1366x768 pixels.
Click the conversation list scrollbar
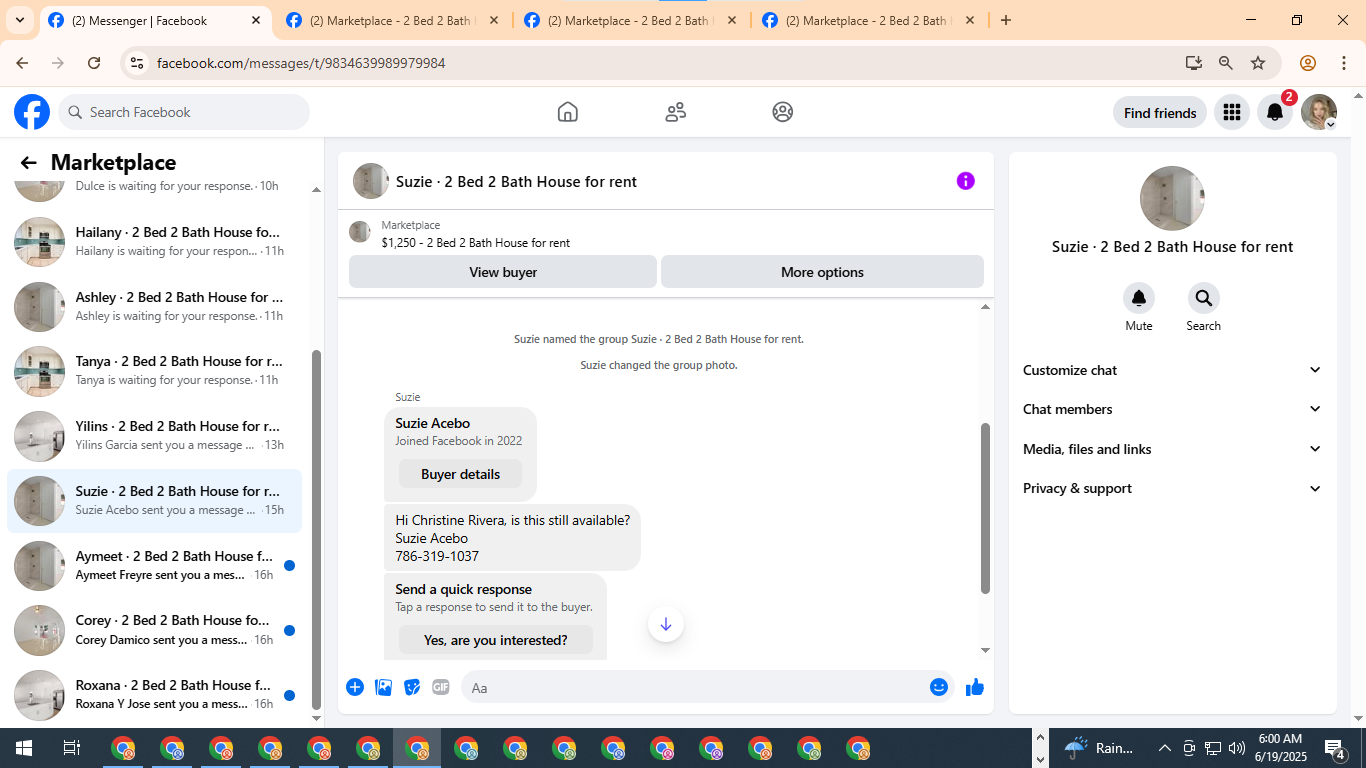pos(317,529)
